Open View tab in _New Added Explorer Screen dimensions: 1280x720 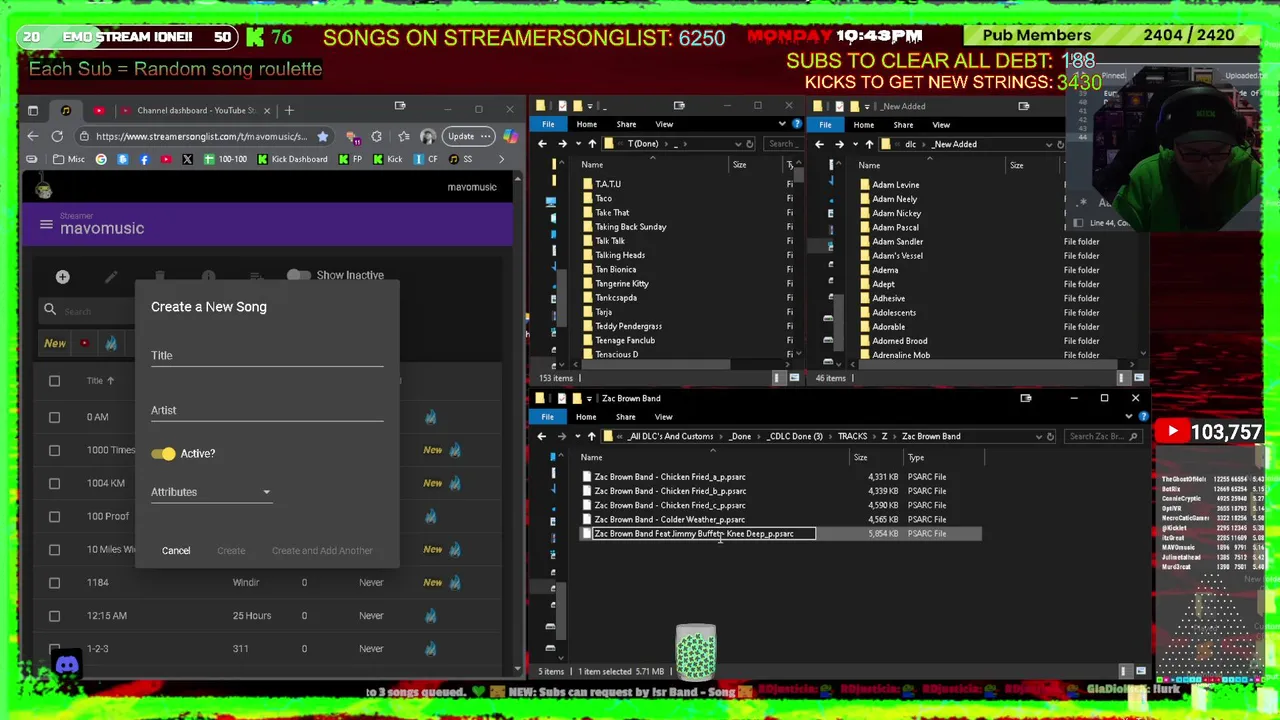[x=941, y=125]
